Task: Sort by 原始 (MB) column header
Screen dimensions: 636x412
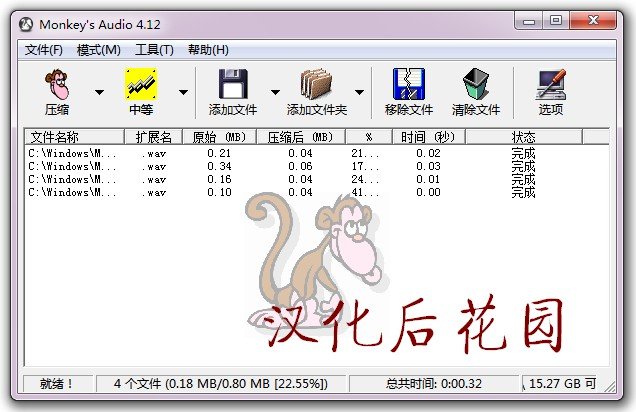Action: pos(219,137)
